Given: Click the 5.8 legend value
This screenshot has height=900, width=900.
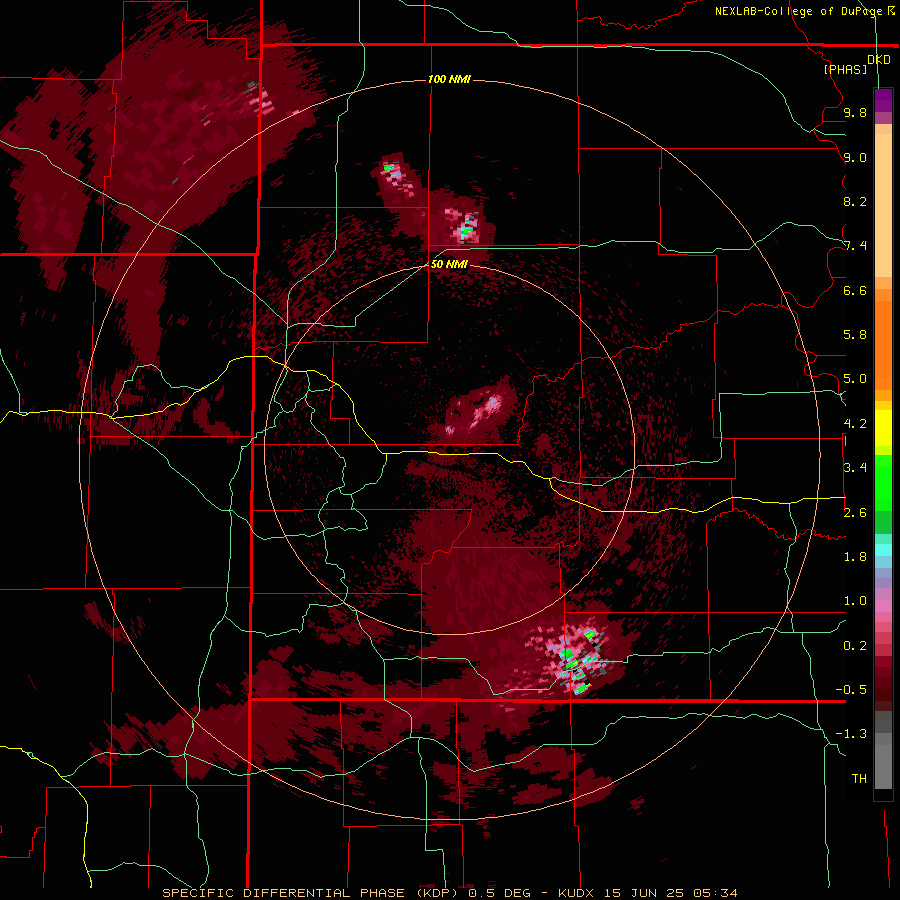Looking at the screenshot, I should coord(855,335).
